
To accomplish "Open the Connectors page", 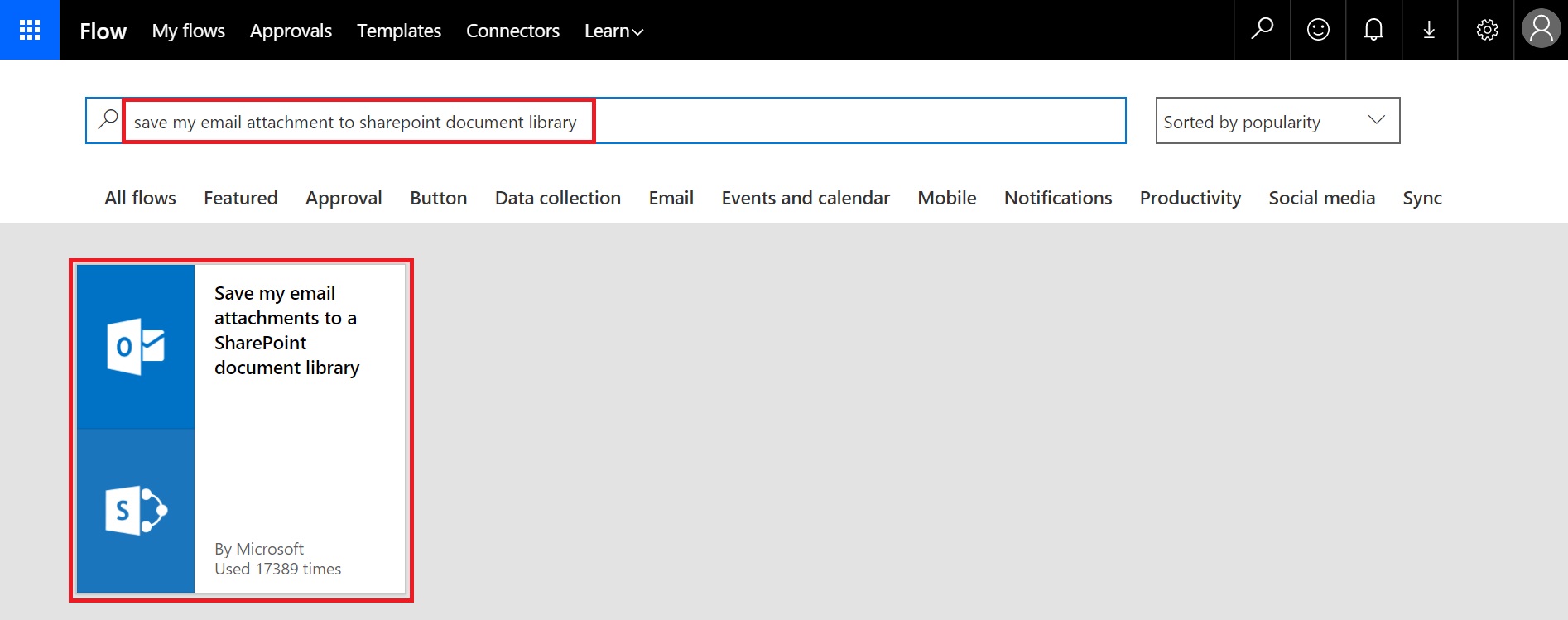I will 512,31.
